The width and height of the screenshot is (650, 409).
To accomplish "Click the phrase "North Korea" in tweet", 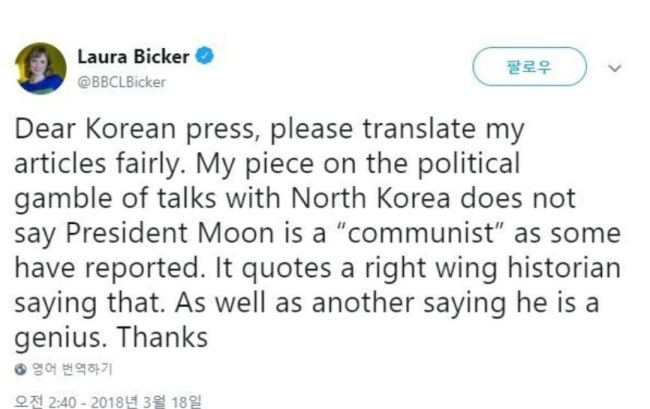I will point(371,198).
